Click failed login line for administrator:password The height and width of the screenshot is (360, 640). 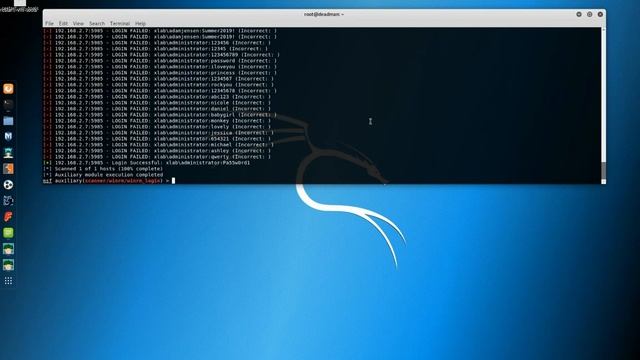(x=160, y=60)
